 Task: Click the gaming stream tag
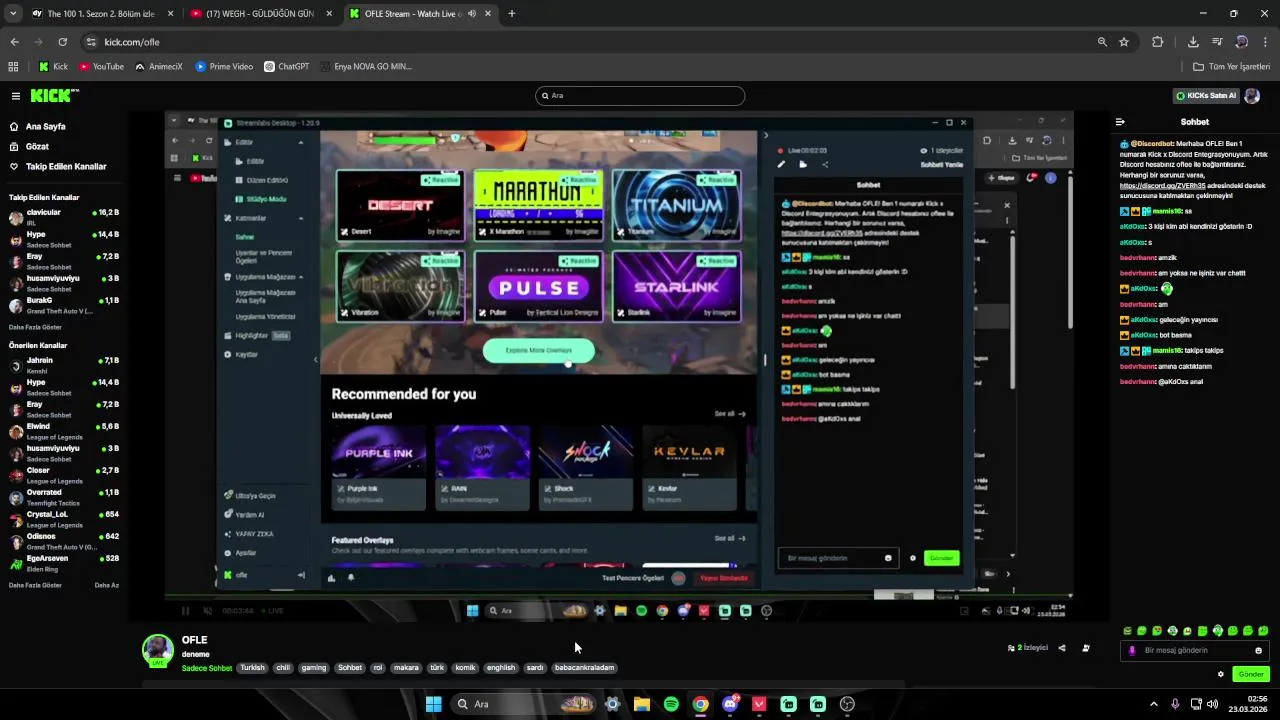tap(314, 668)
